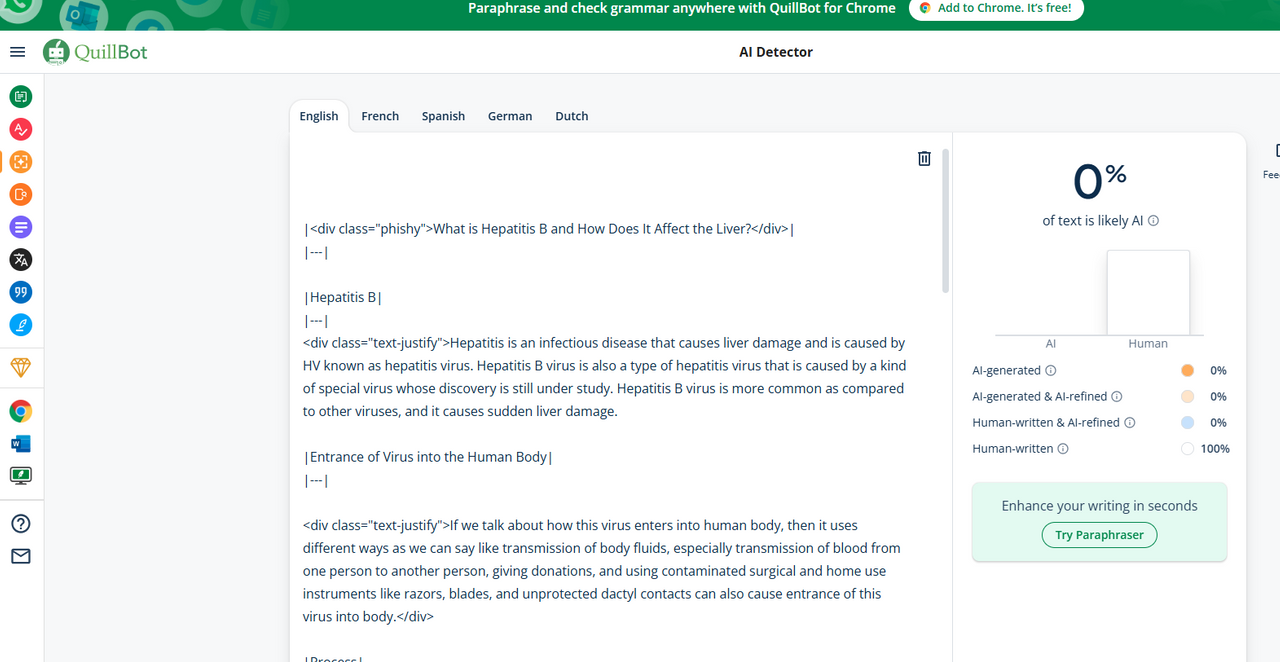Open QuillBot for Word sidebar icon
Viewport: 1280px width, 662px height.
pos(20,443)
